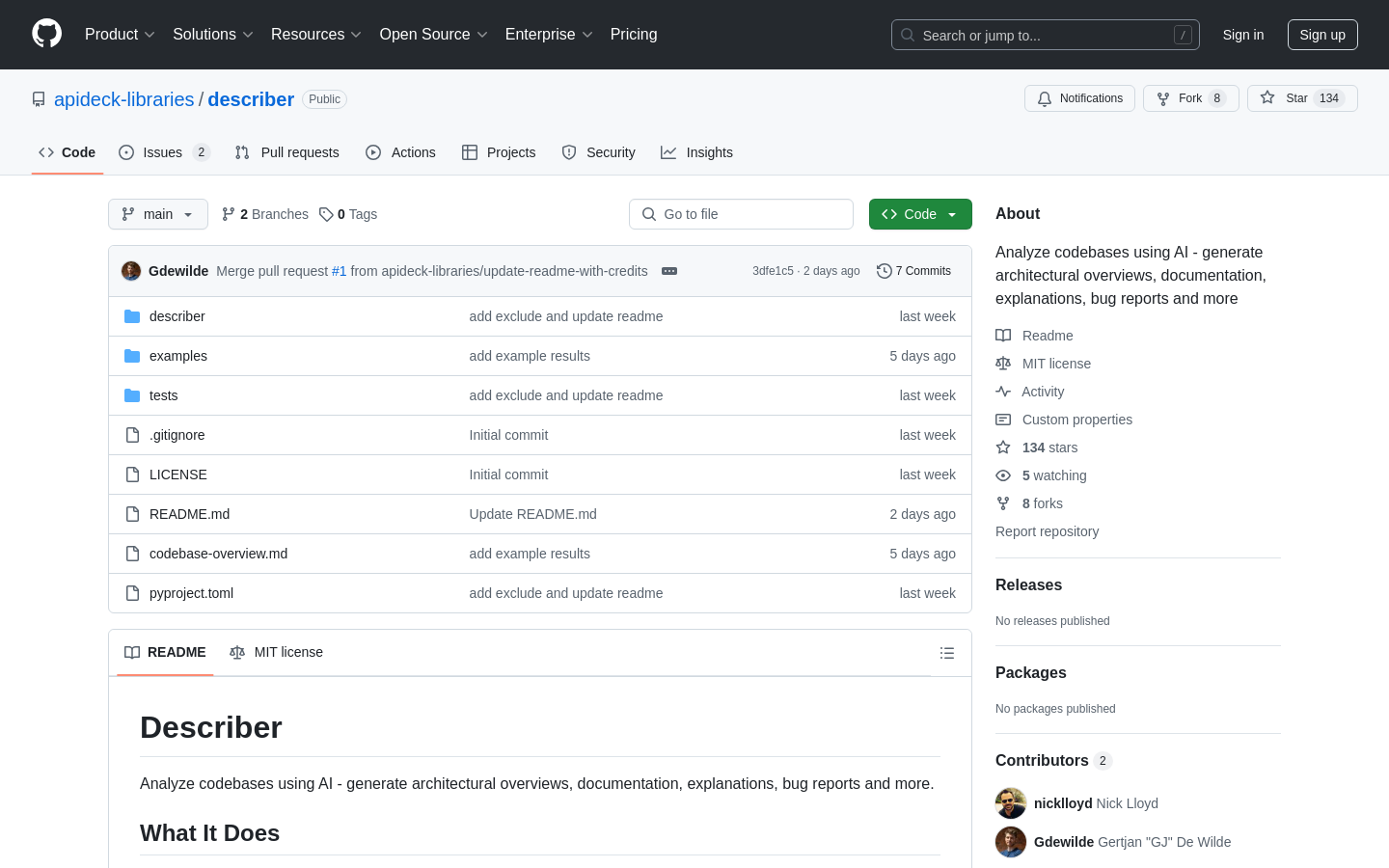Focus the Search or jump to field
The height and width of the screenshot is (868, 1389).
pyautogui.click(x=1046, y=35)
